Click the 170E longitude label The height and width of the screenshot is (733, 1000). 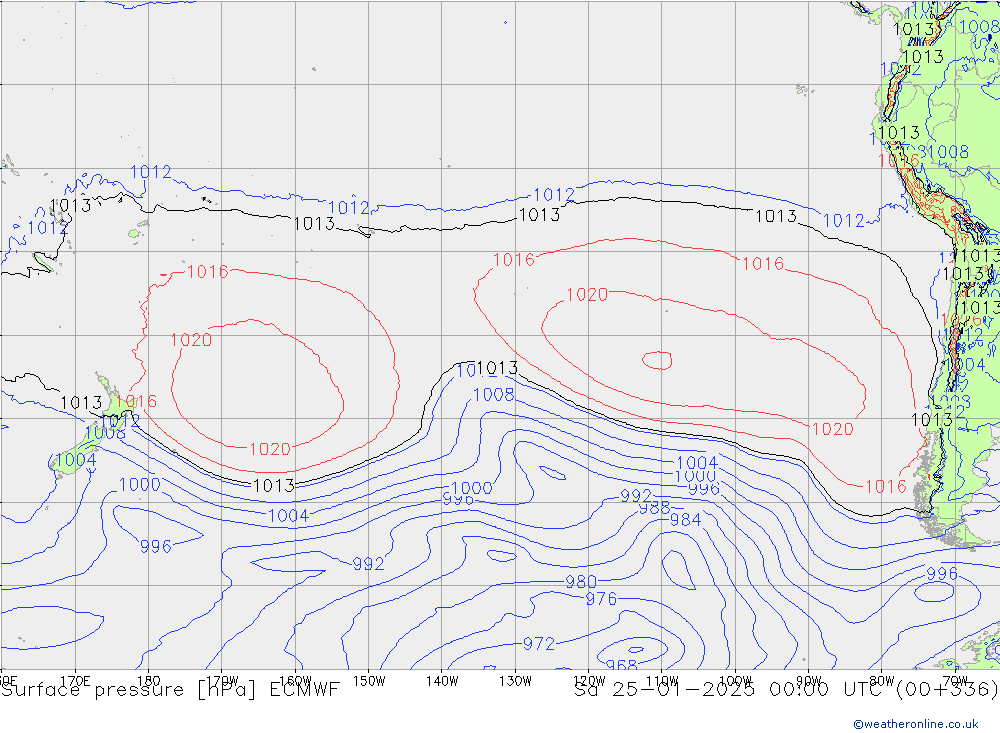(75, 680)
